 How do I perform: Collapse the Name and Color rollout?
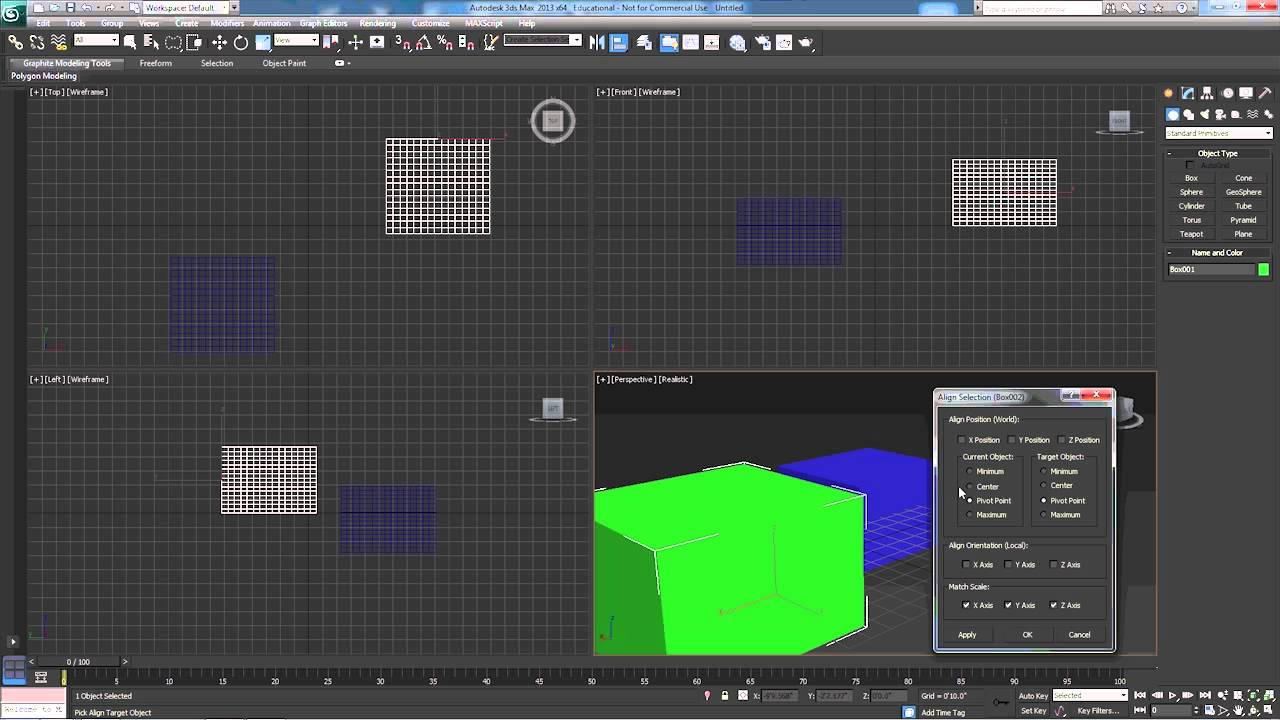click(1218, 253)
